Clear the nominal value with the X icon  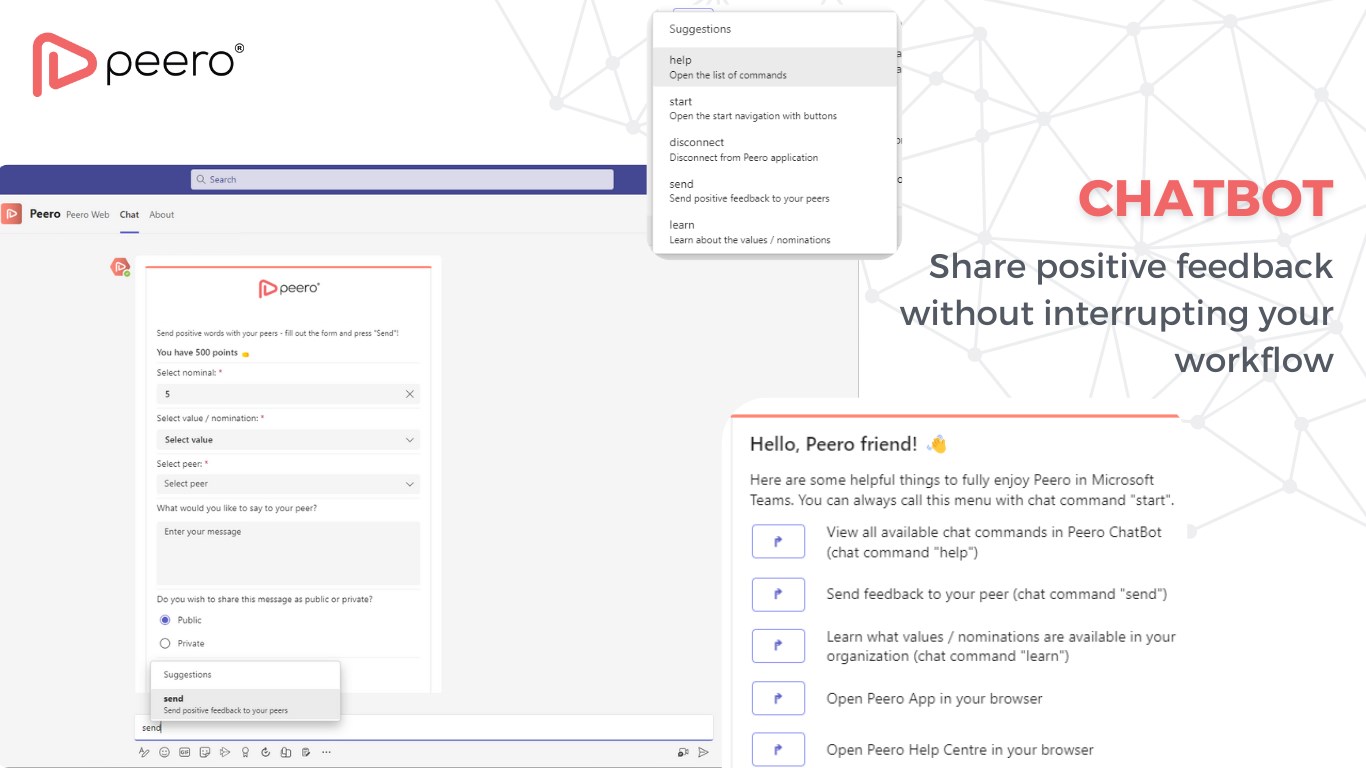point(409,394)
